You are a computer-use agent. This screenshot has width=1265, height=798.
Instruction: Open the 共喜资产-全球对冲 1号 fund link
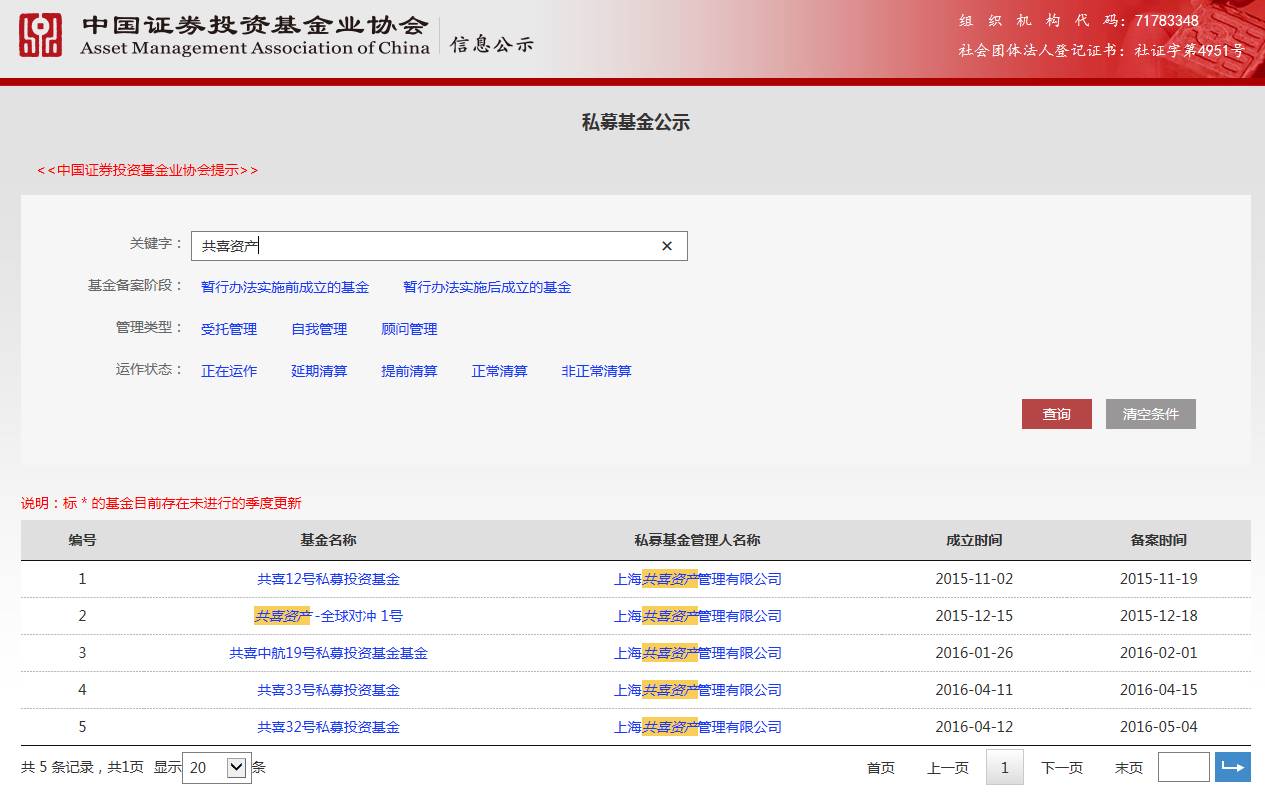coord(327,615)
